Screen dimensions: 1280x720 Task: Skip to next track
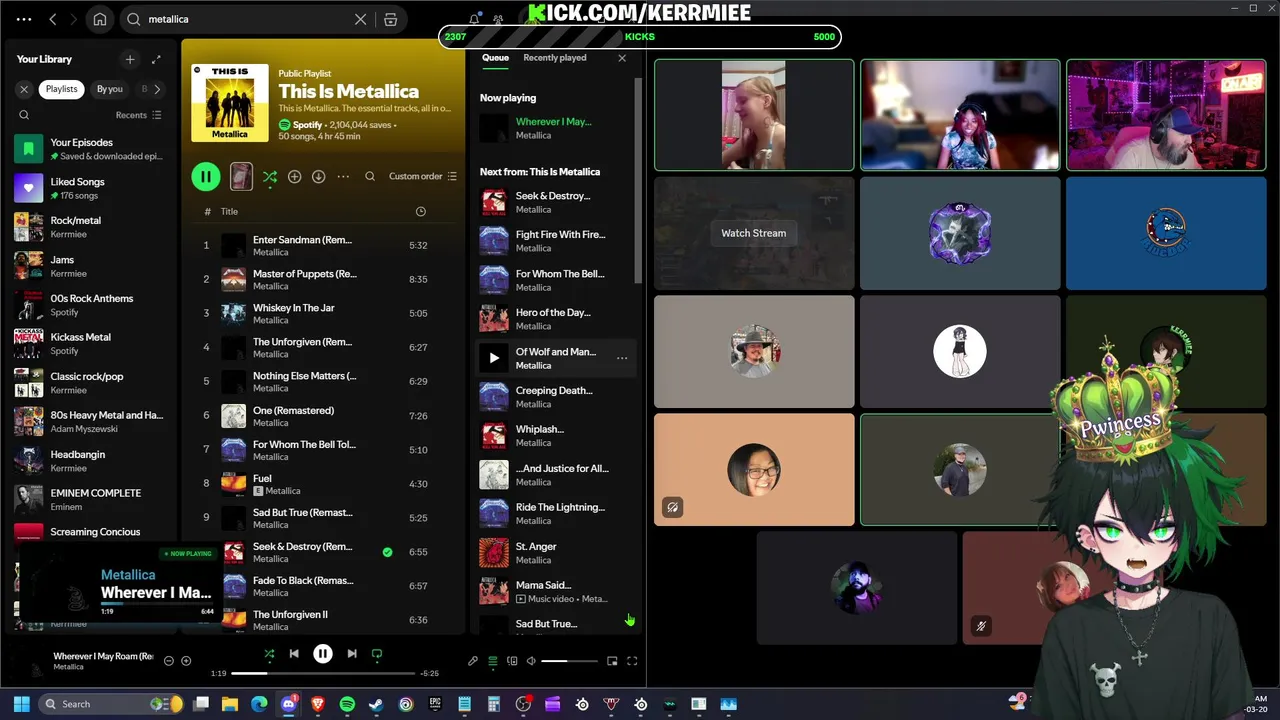pos(352,654)
